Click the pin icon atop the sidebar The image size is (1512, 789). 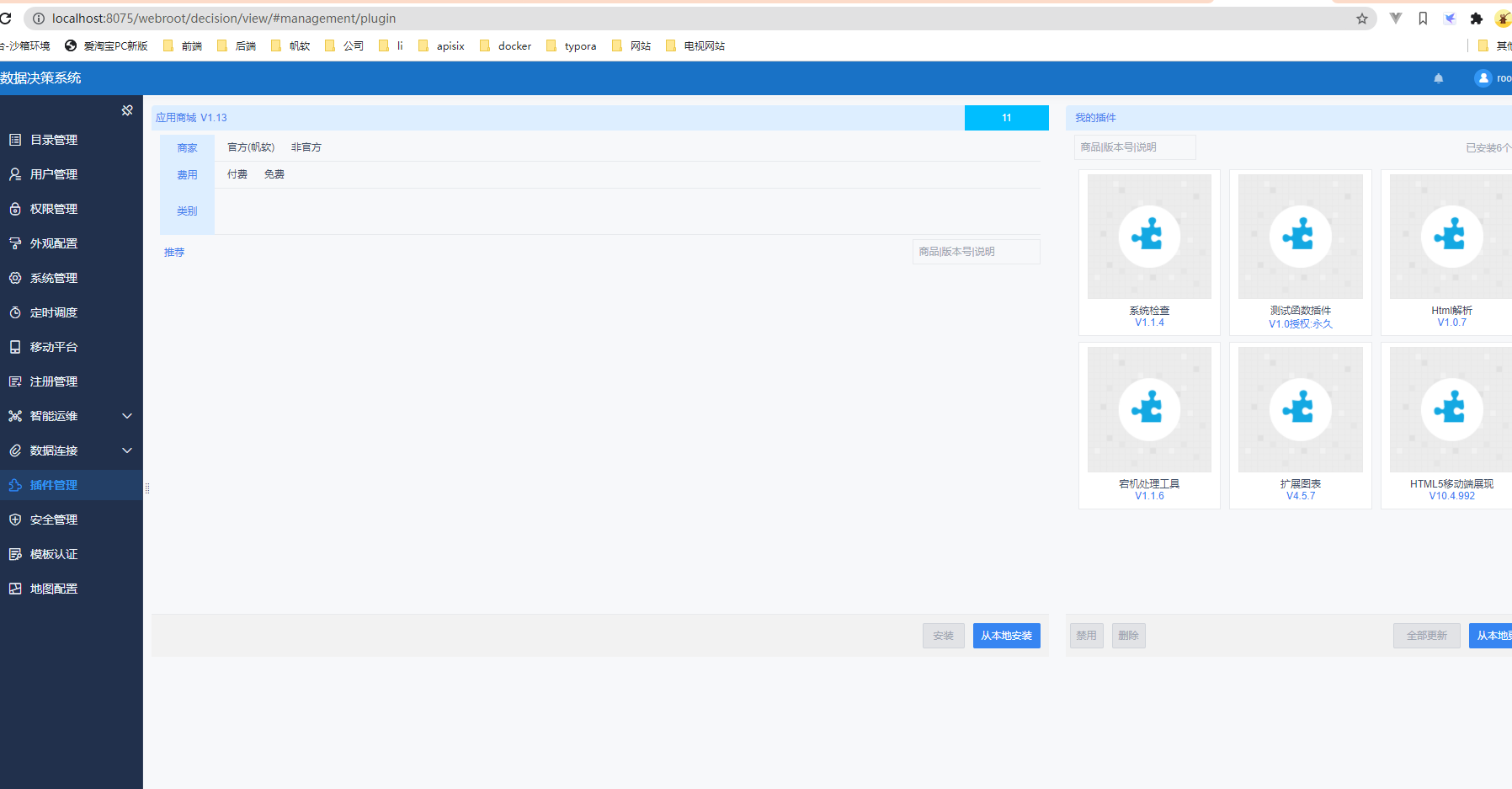[127, 110]
